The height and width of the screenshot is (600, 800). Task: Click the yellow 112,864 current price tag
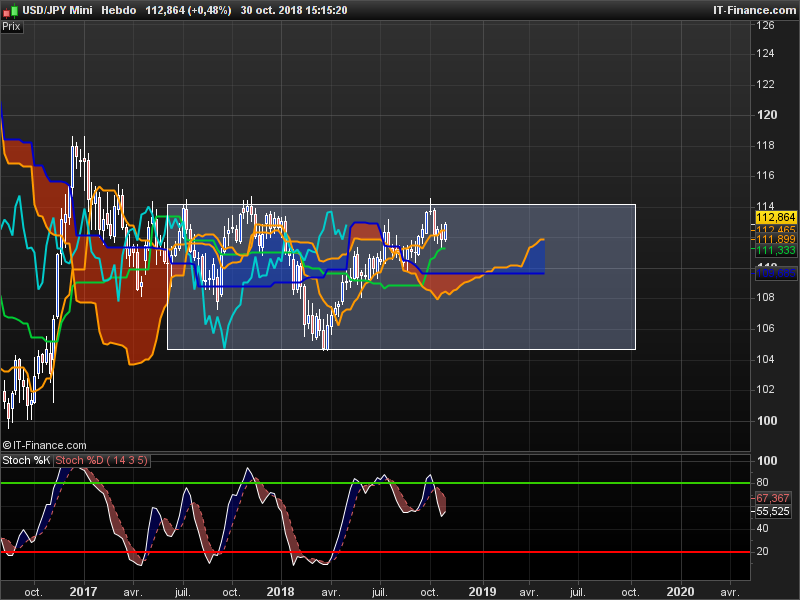click(776, 217)
